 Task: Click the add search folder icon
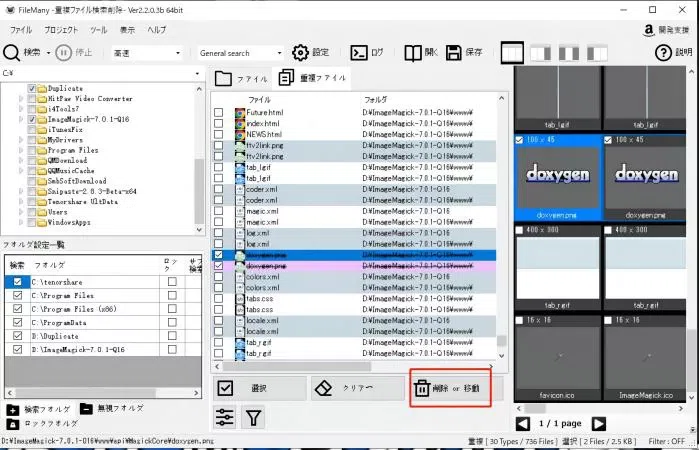pos(13,410)
